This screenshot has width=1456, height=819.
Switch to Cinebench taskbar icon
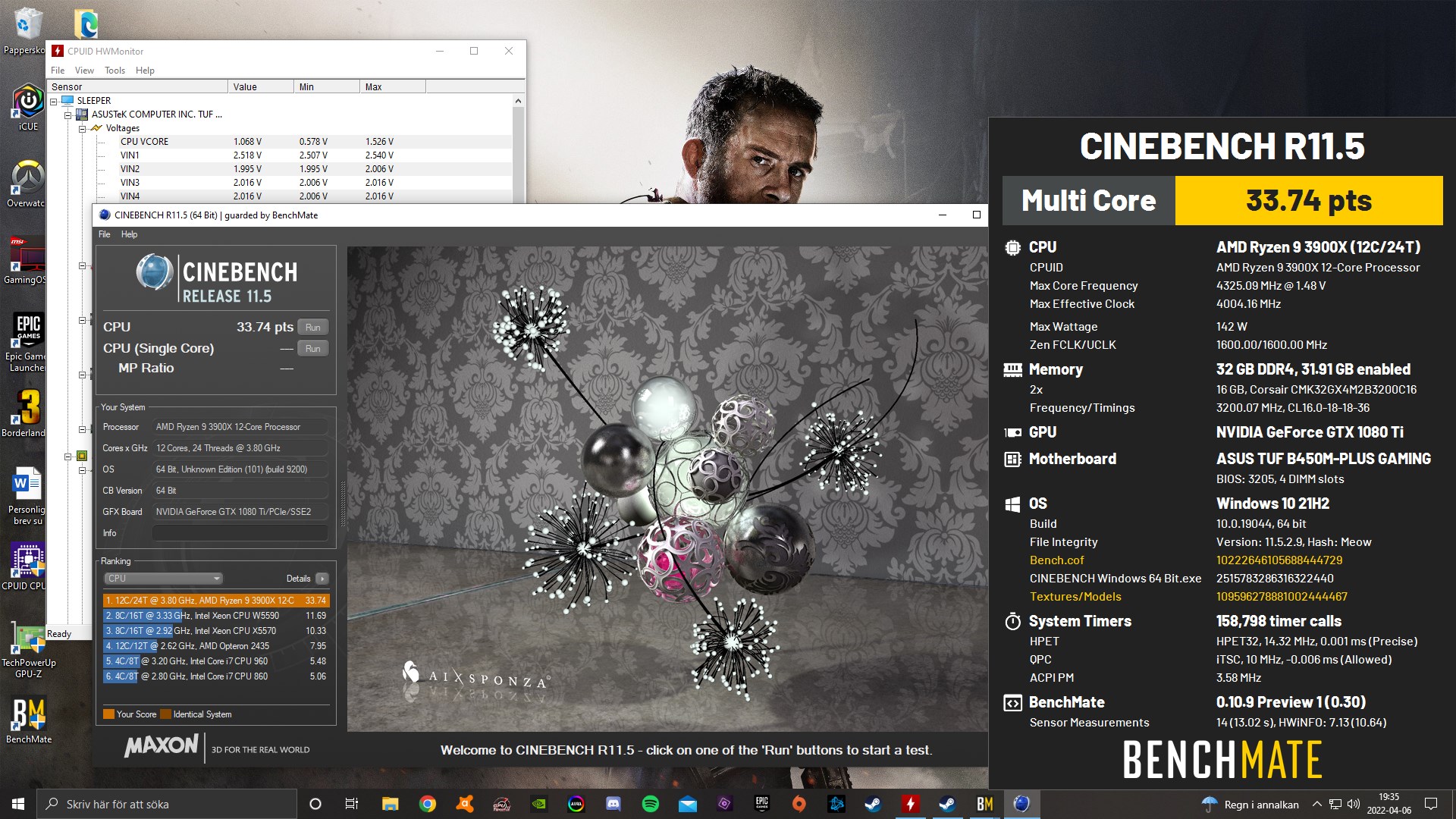(1022, 804)
